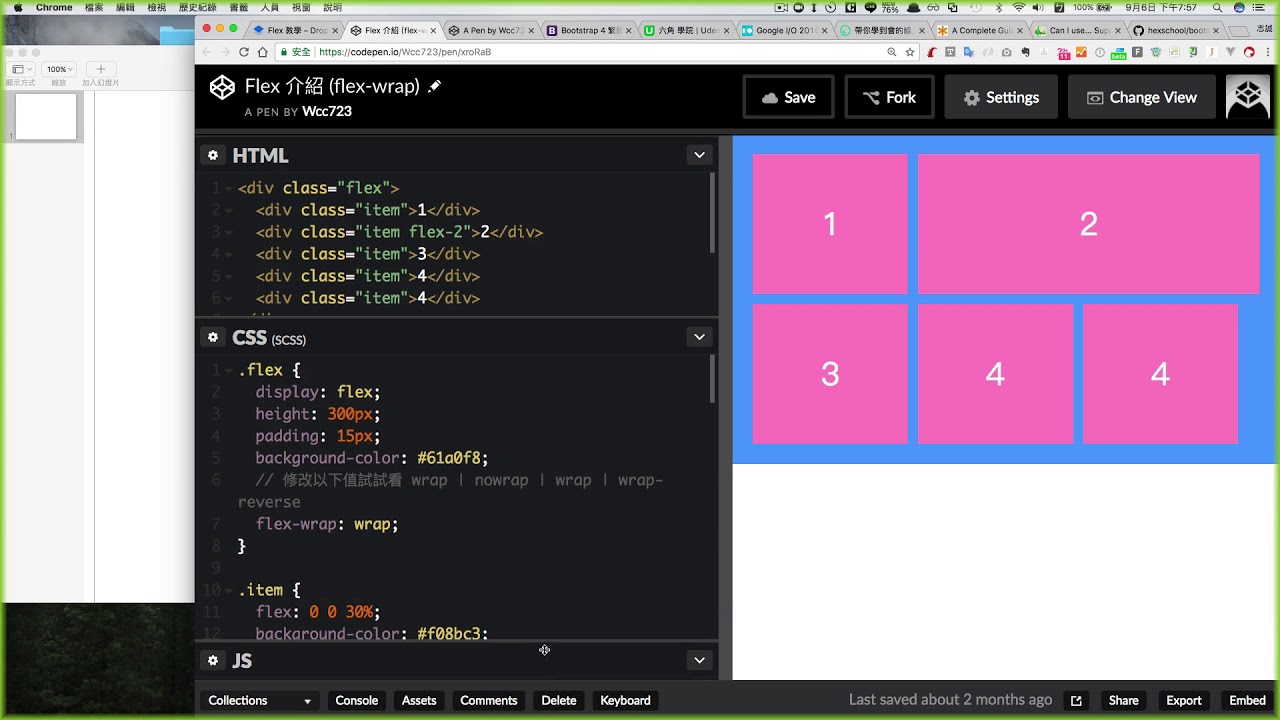Fork this pen

[889, 97]
